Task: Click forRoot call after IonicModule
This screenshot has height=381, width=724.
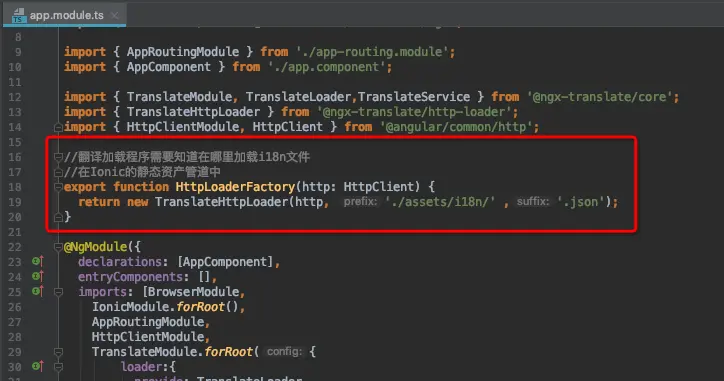Action: [200, 307]
